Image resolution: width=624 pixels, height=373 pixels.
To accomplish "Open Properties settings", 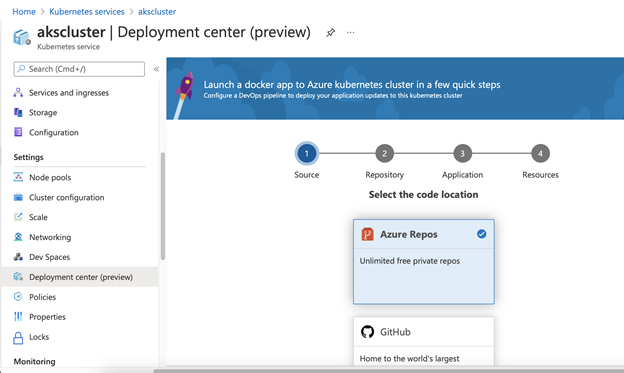I will pos(80,316).
